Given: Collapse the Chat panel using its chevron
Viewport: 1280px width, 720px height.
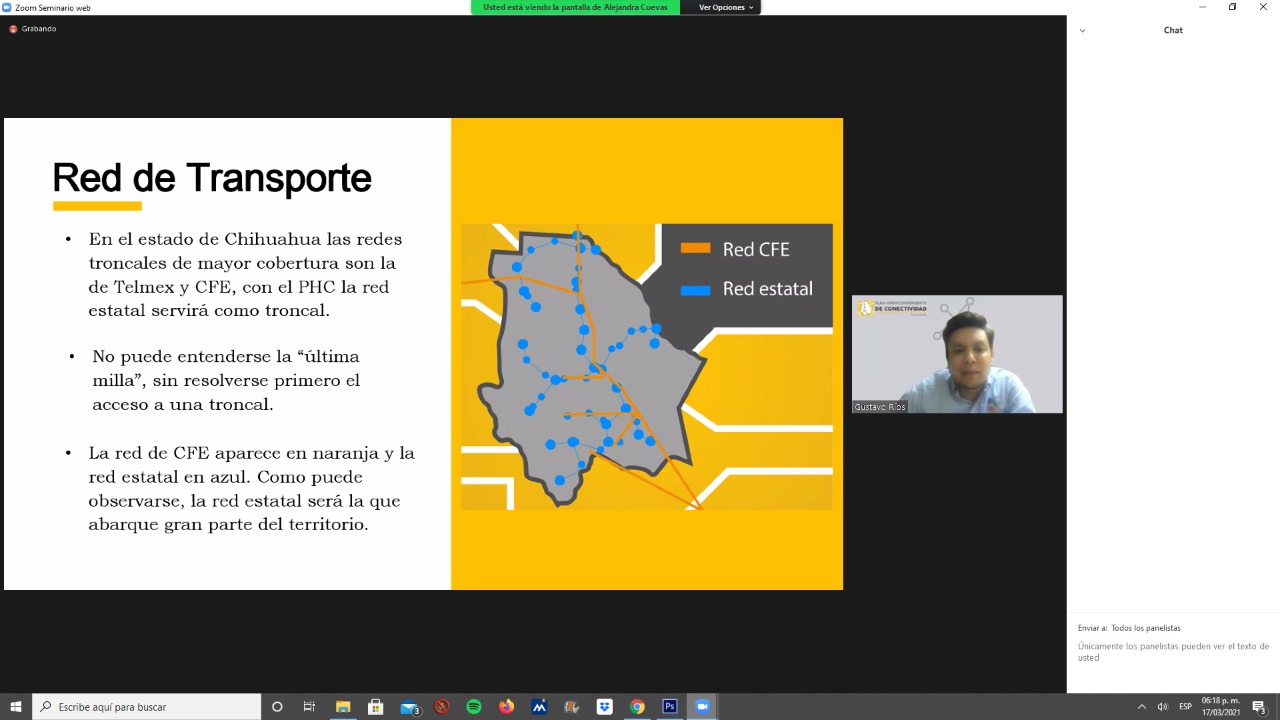Looking at the screenshot, I should click(x=1082, y=30).
